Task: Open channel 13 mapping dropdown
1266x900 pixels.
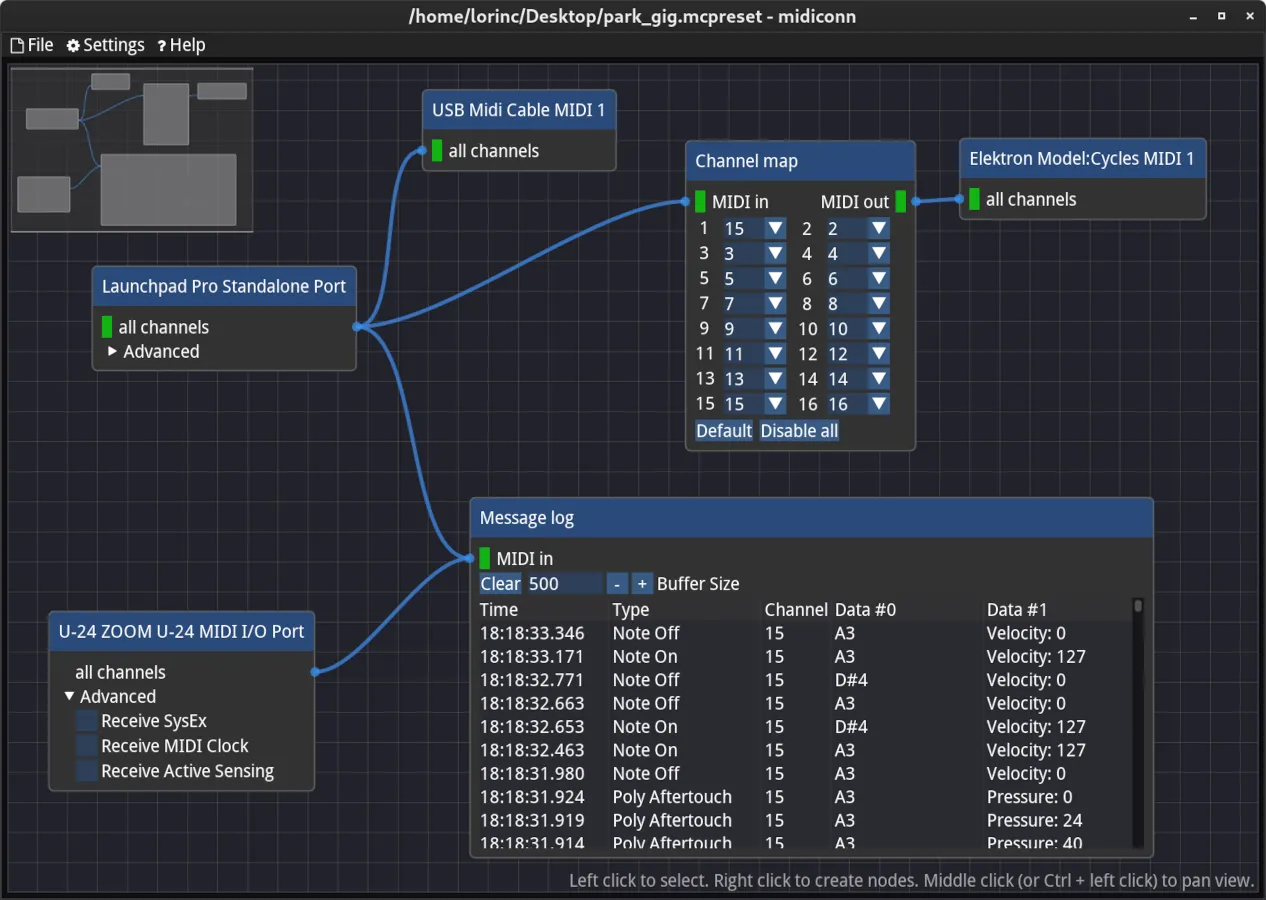Action: (775, 379)
